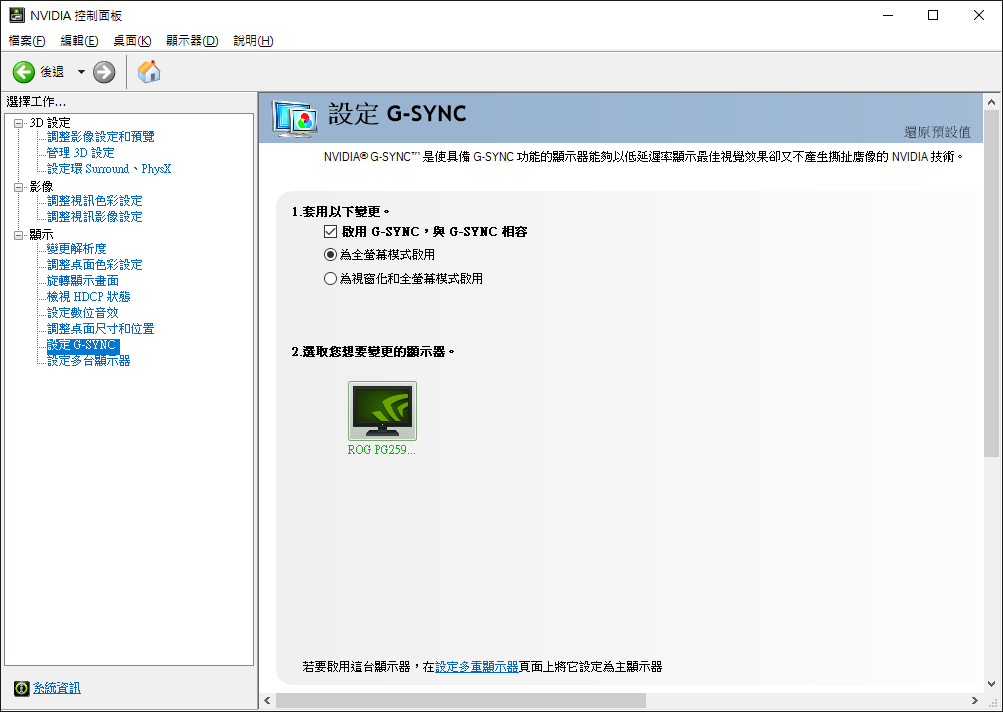Open 檢視 HDCP 狀態 tree item
Viewport: 1003px width, 712px height.
coord(89,296)
